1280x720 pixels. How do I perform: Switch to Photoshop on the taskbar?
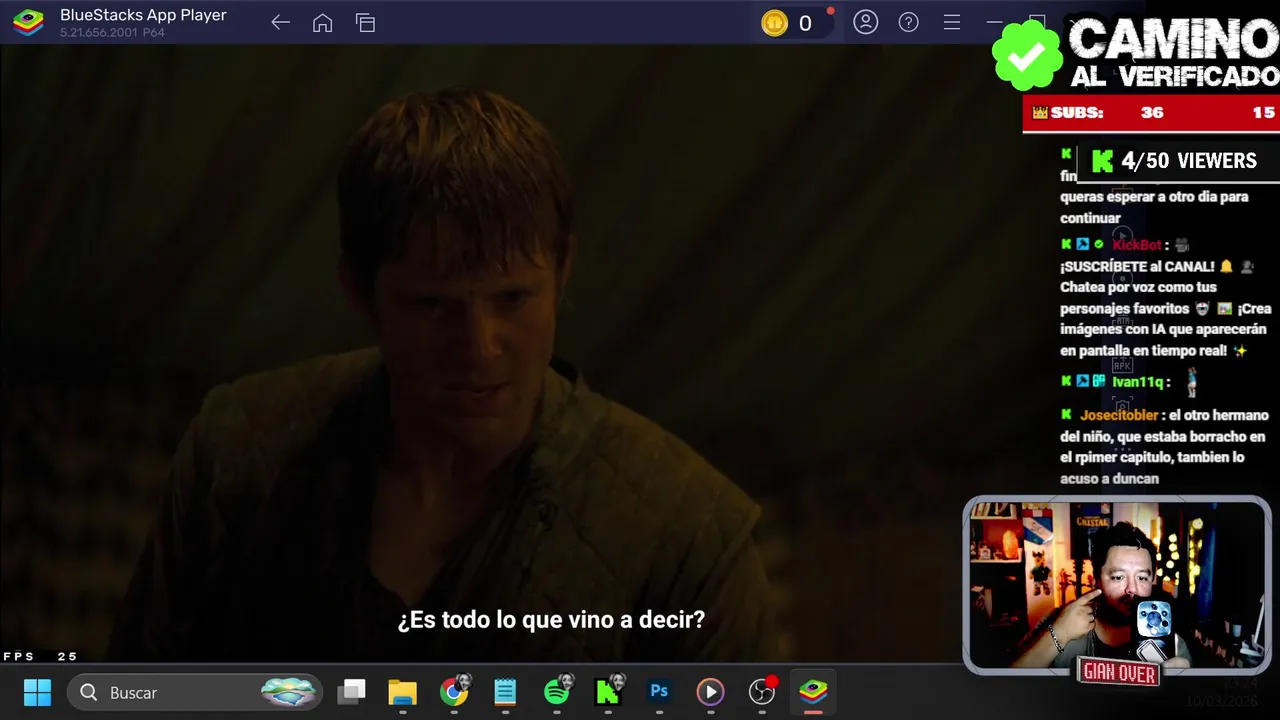tap(659, 691)
